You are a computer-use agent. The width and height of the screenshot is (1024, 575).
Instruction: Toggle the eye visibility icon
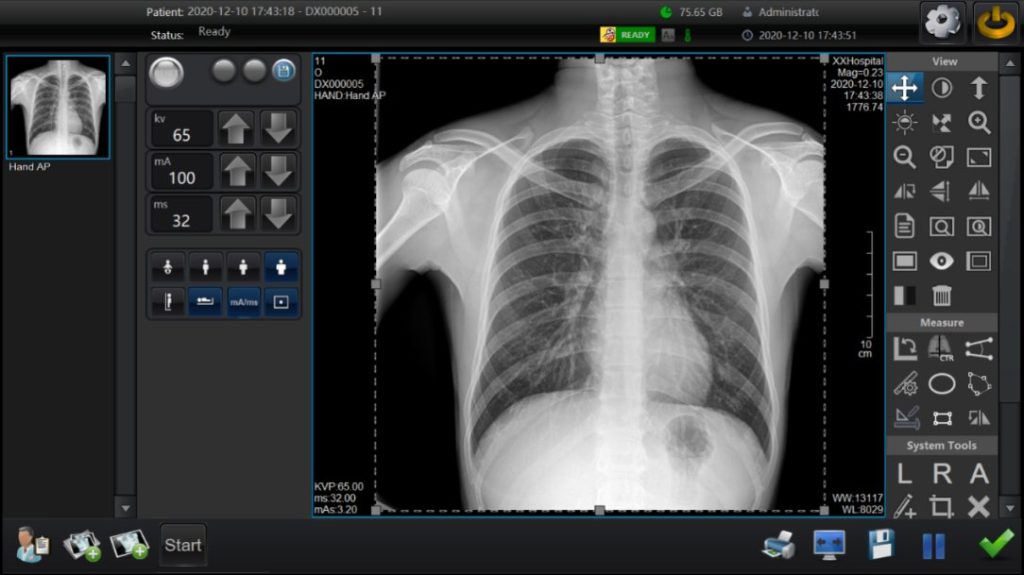941,261
